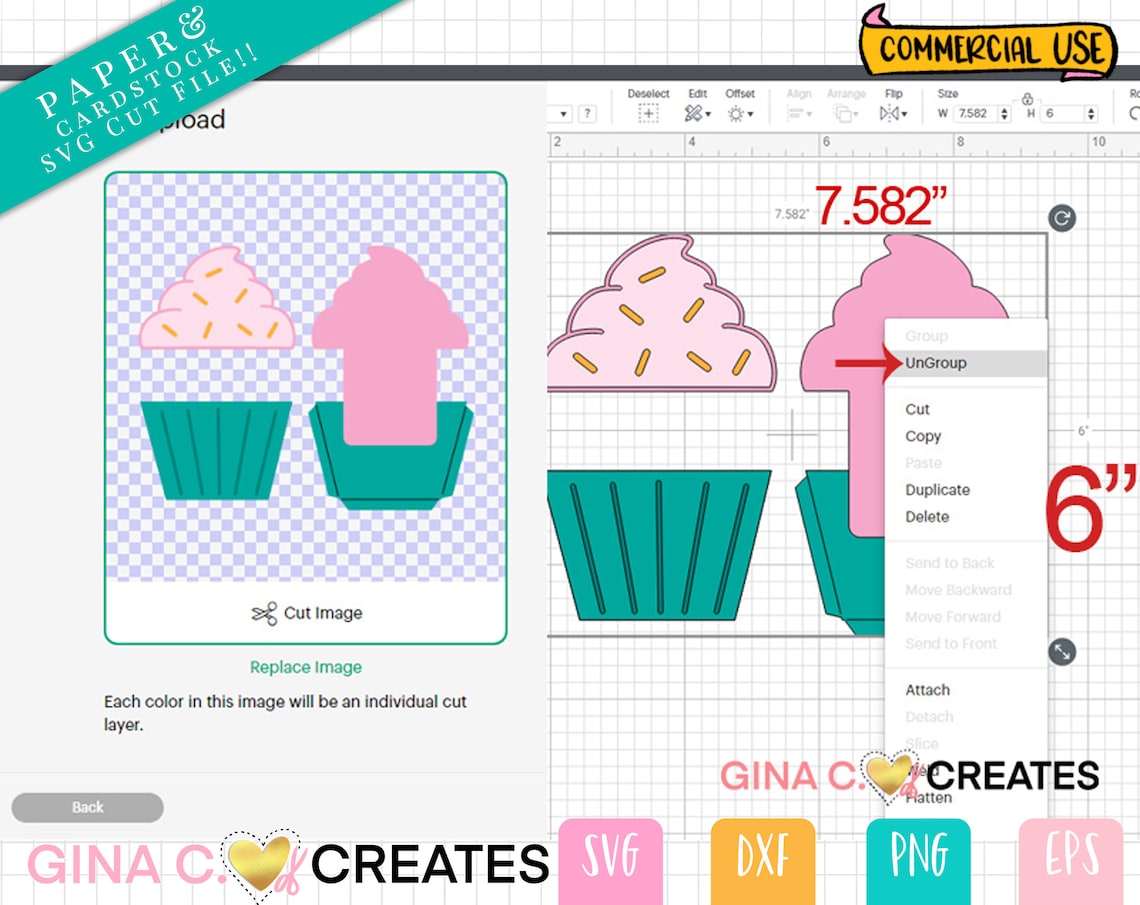Image resolution: width=1140 pixels, height=905 pixels.
Task: Click the Arrange icon
Action: click(842, 113)
